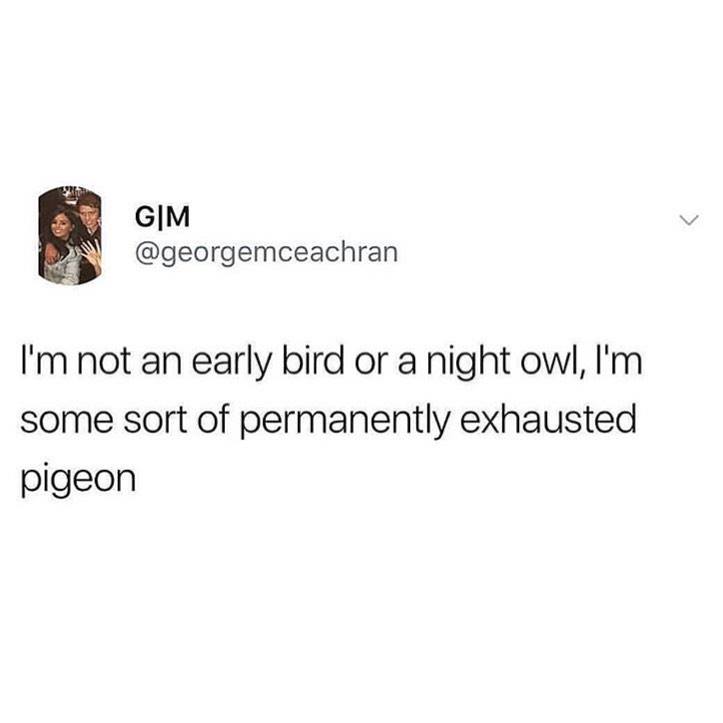Click the word "sort" in the tweet
This screenshot has height=723, width=723.
155,421
